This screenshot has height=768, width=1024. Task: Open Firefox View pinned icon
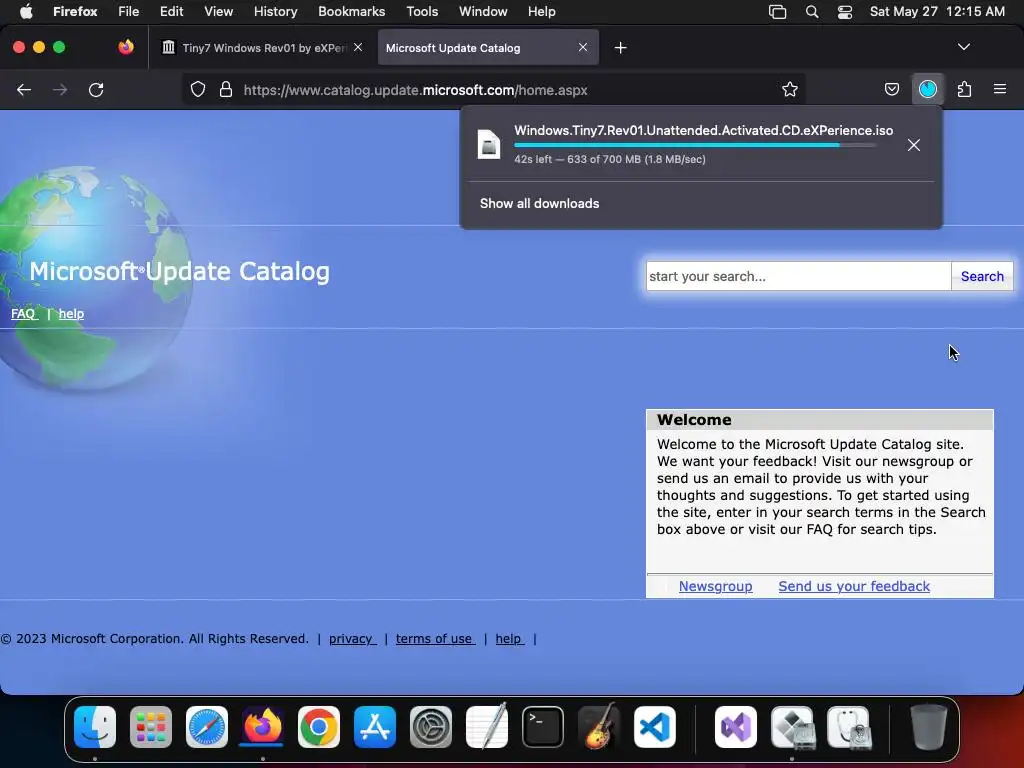[126, 47]
